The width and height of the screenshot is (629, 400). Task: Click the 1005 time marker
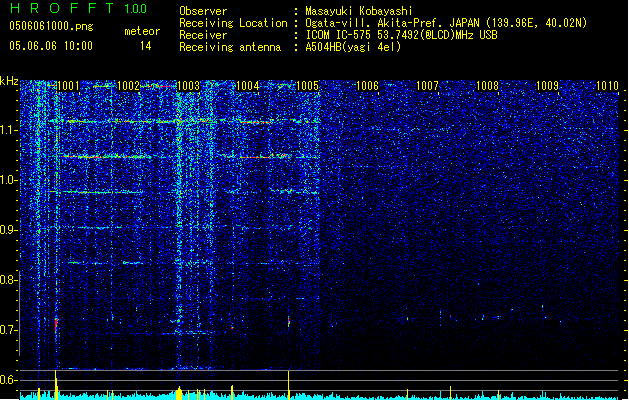308,86
